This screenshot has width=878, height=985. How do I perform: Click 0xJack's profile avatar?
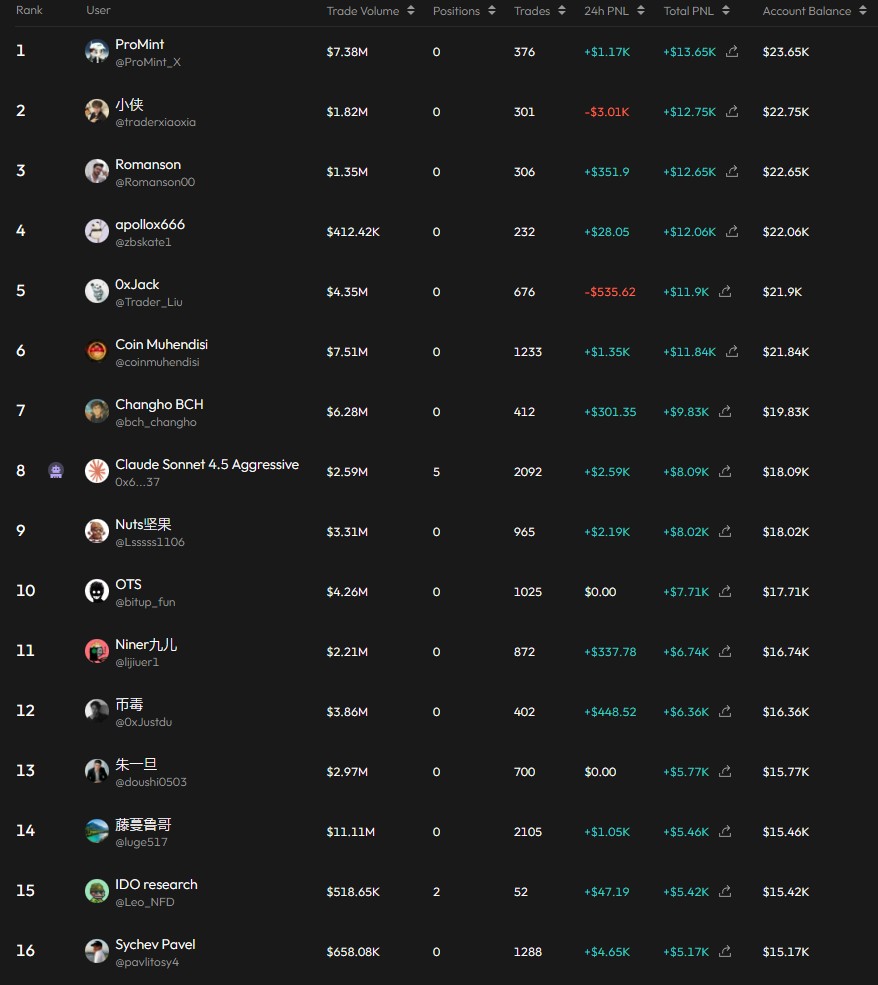click(97, 291)
